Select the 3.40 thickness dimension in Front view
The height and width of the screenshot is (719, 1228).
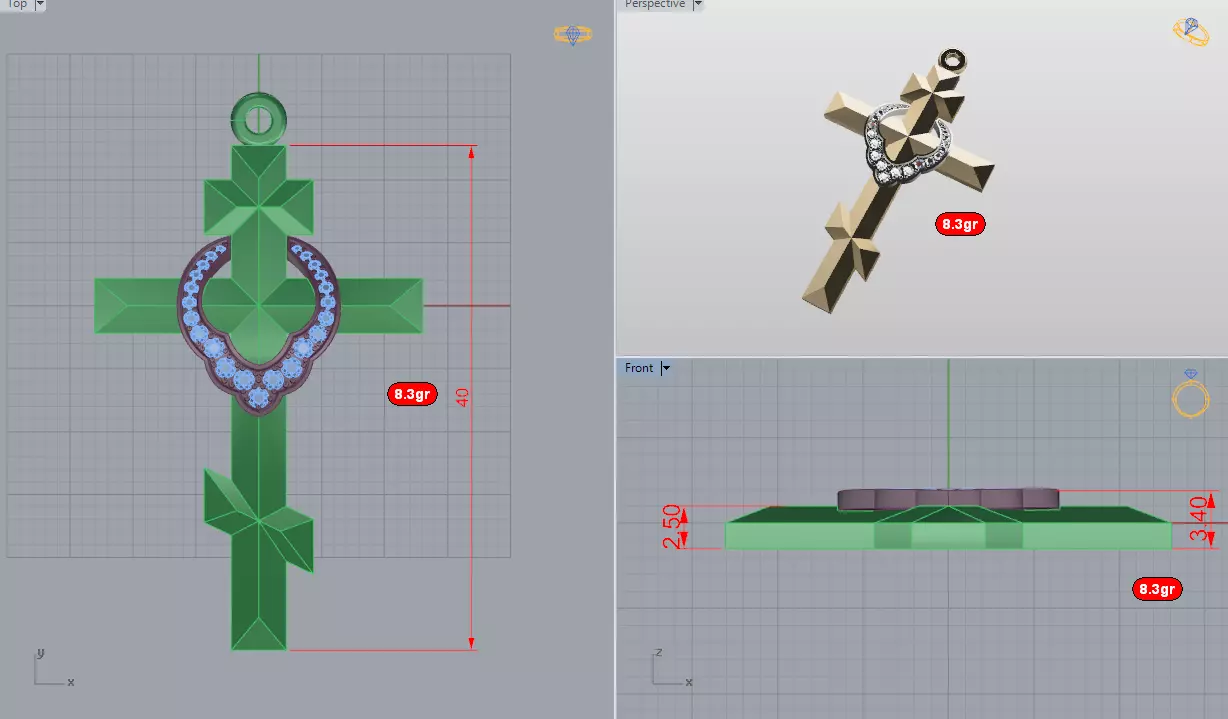(x=1199, y=519)
